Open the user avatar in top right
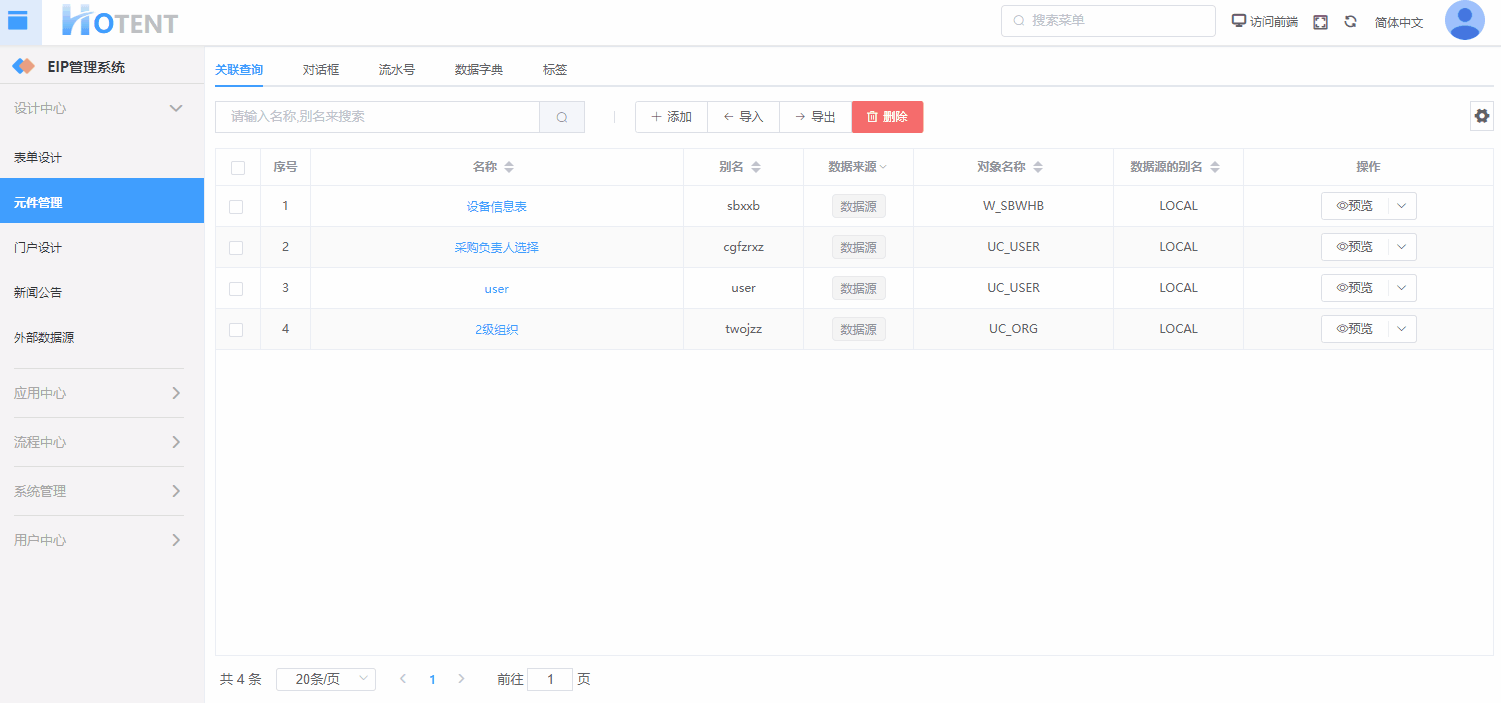 coord(1464,21)
